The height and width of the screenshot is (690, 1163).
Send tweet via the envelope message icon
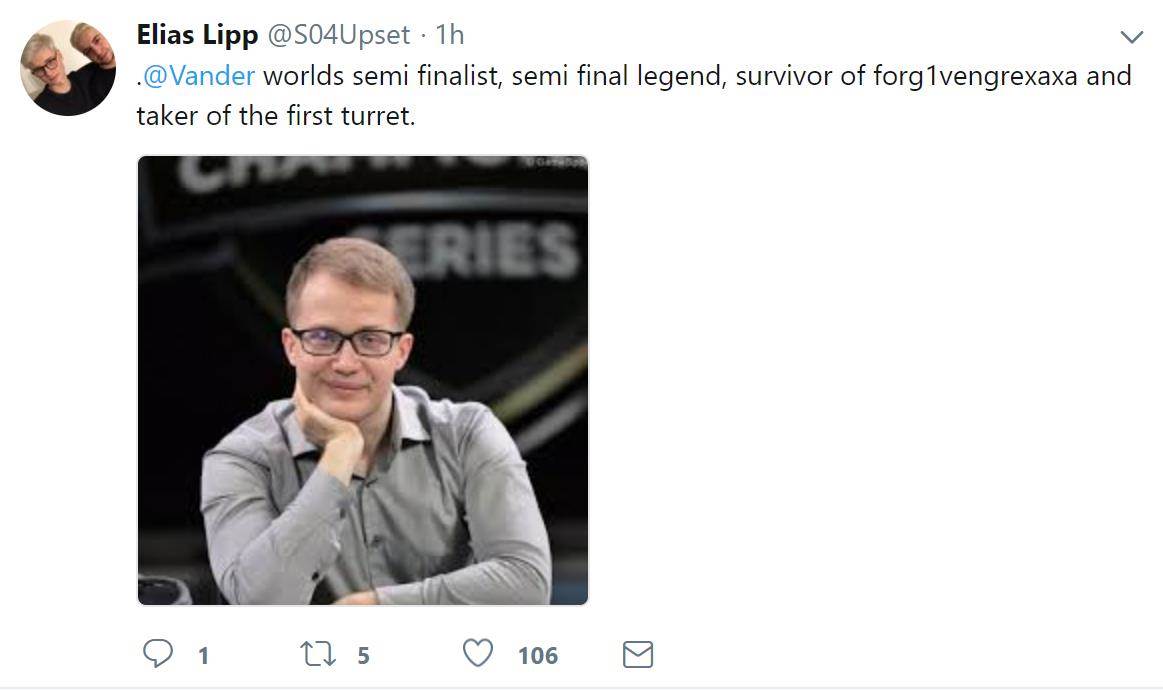(638, 655)
